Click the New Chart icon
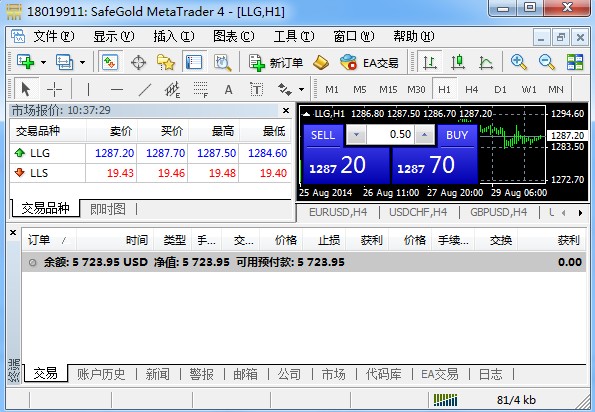 (x=25, y=62)
